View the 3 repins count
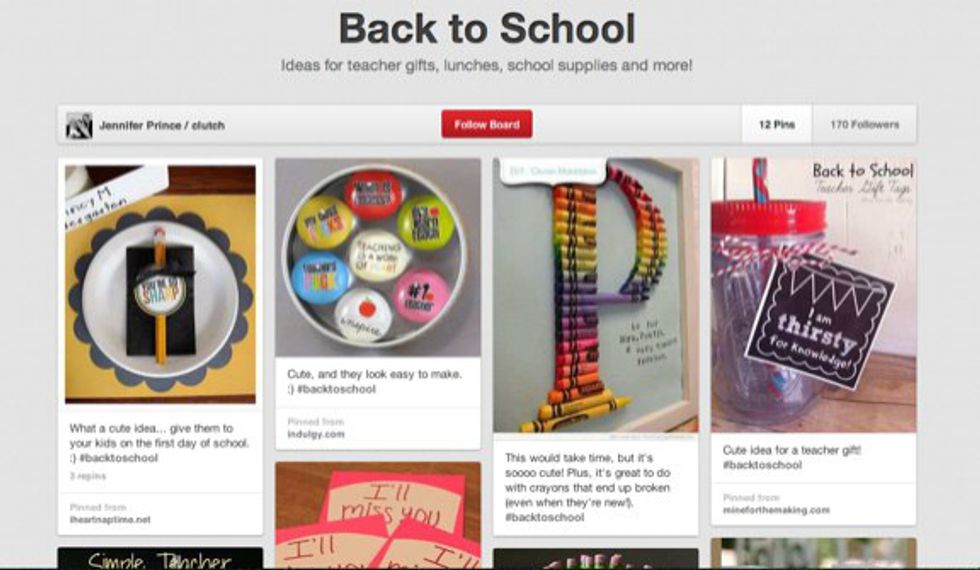The width and height of the screenshot is (980, 570). pos(88,476)
